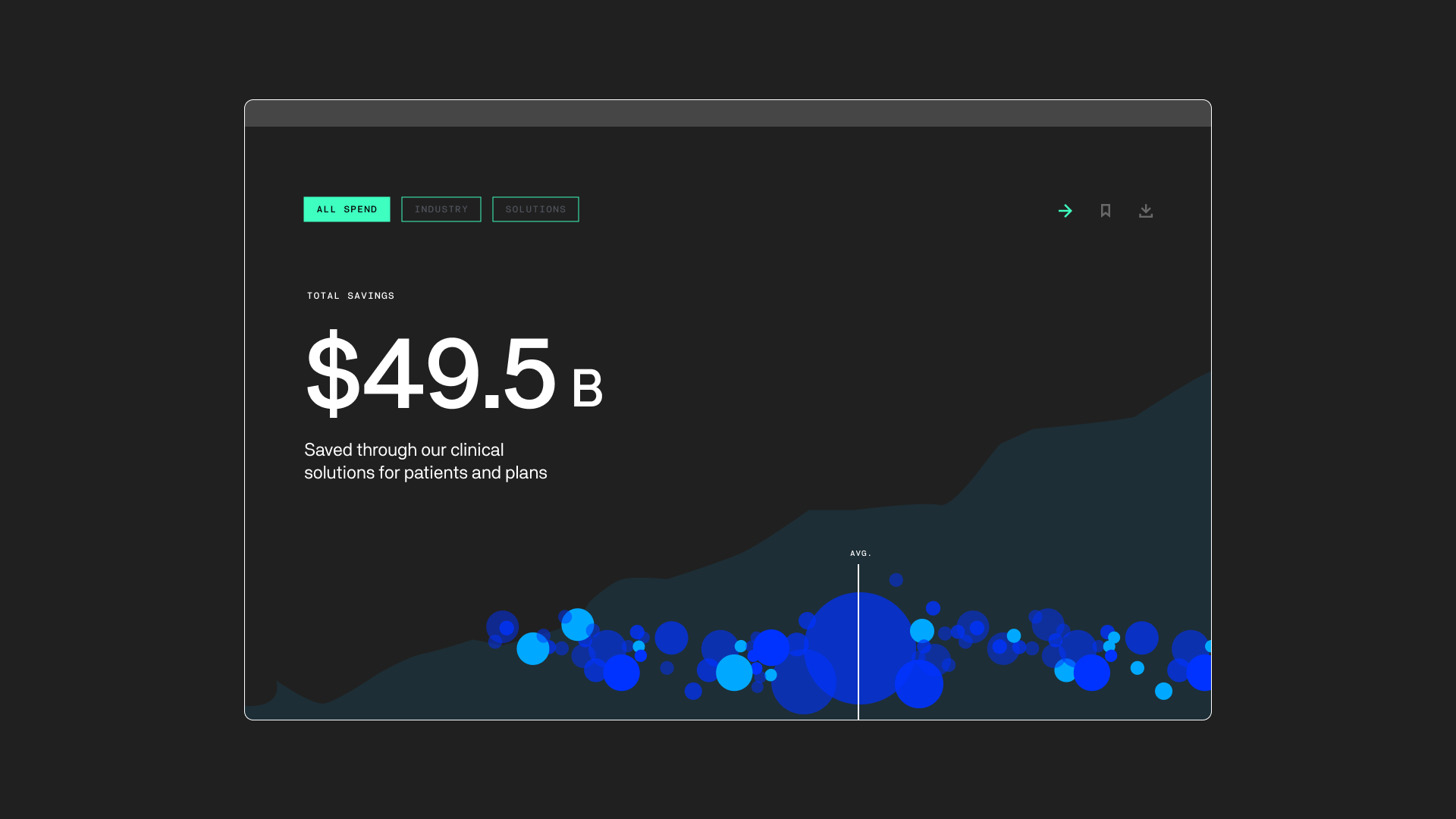This screenshot has height=819, width=1456.
Task: Open the SOLUTIONS tab
Action: coord(535,209)
